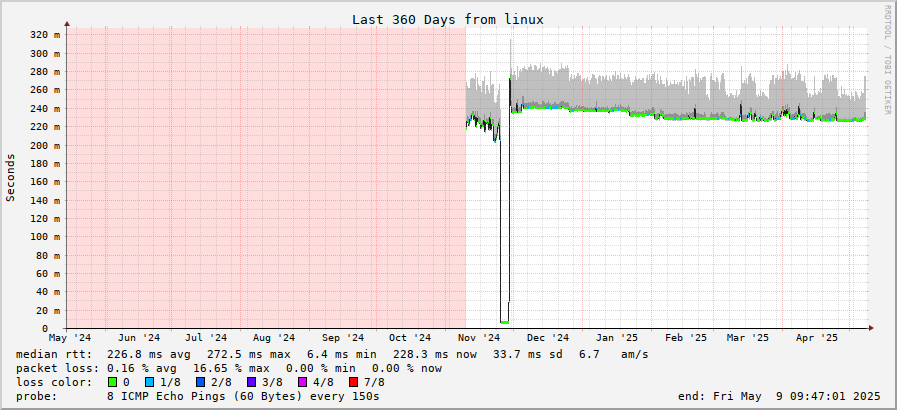Click the '240 m' y-axis tick label
Viewport: 897px width, 410px height.
pos(45,108)
